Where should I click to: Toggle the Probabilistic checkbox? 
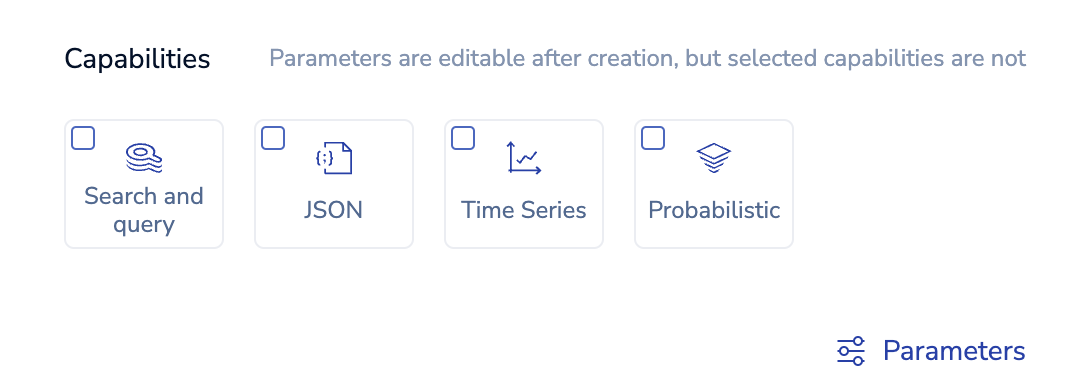[653, 138]
